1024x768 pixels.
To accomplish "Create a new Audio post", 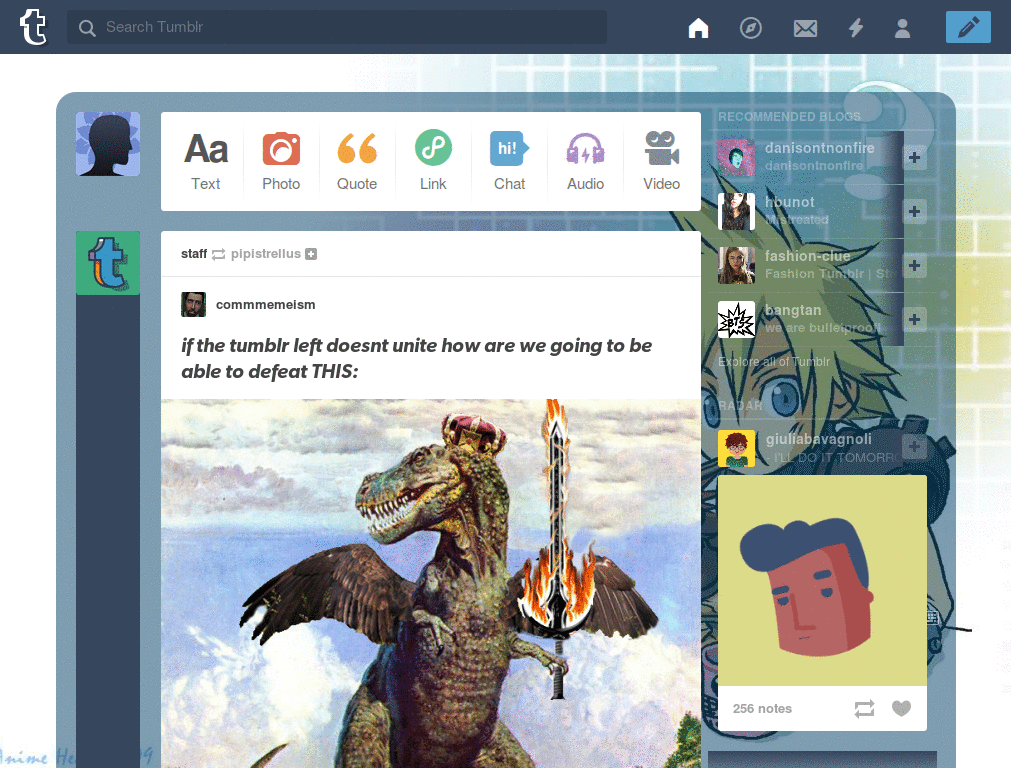I will (x=585, y=161).
